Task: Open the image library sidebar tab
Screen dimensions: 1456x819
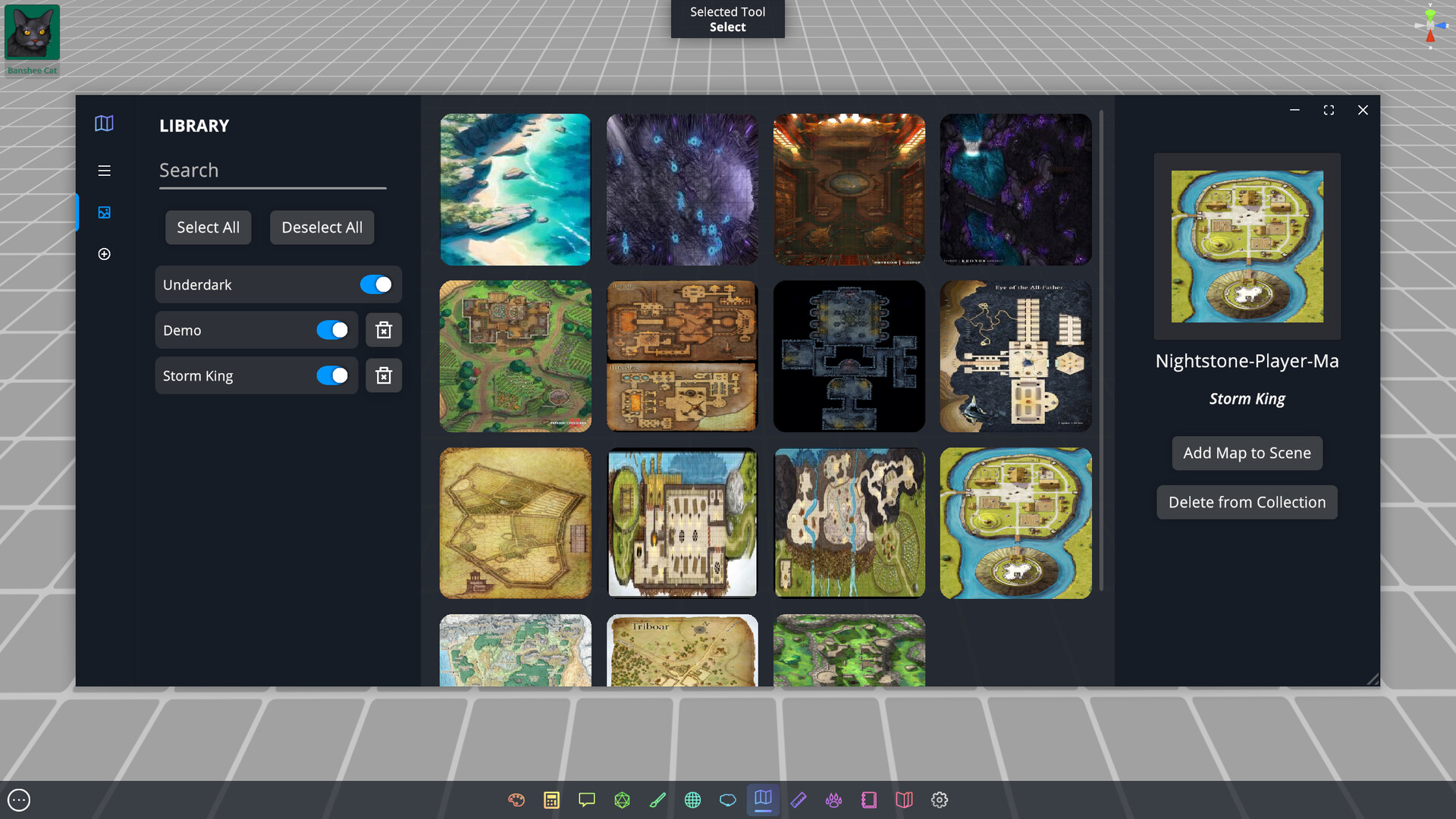Action: tap(104, 212)
